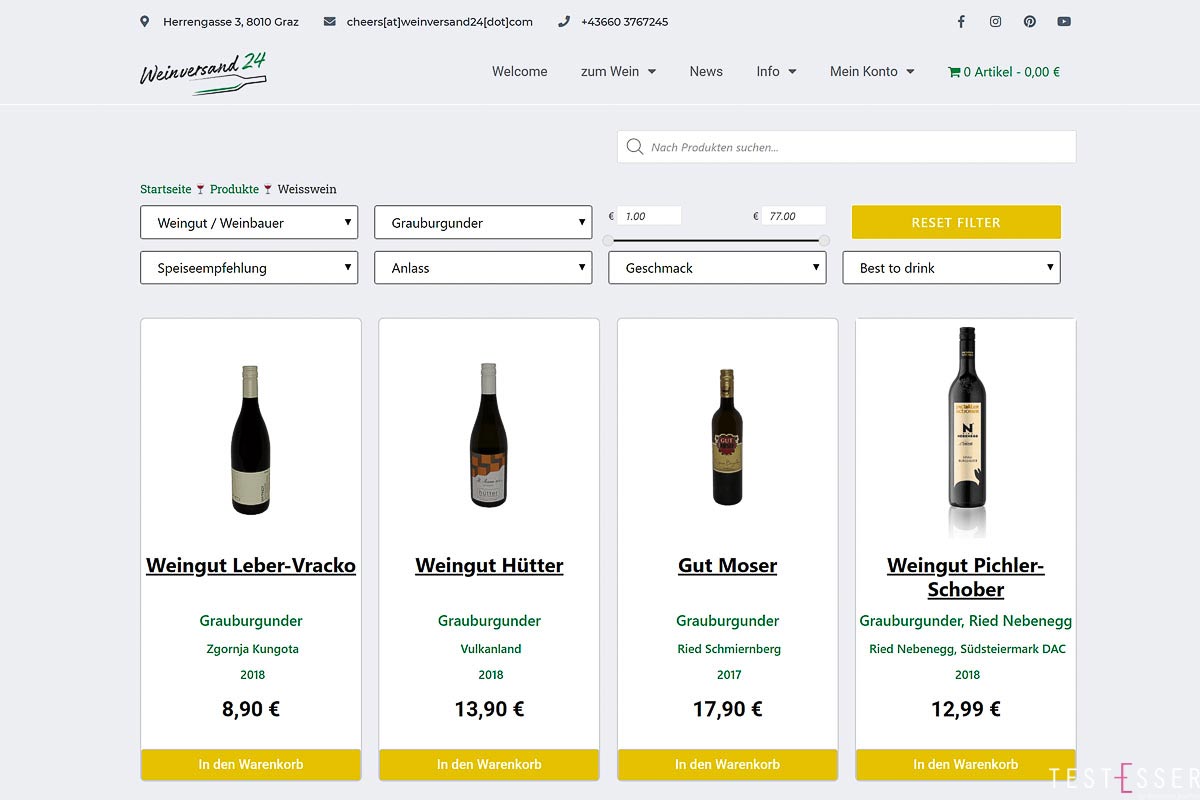Image resolution: width=1200 pixels, height=800 pixels.
Task: Click the Weisswein breadcrumb text
Action: tap(307, 189)
